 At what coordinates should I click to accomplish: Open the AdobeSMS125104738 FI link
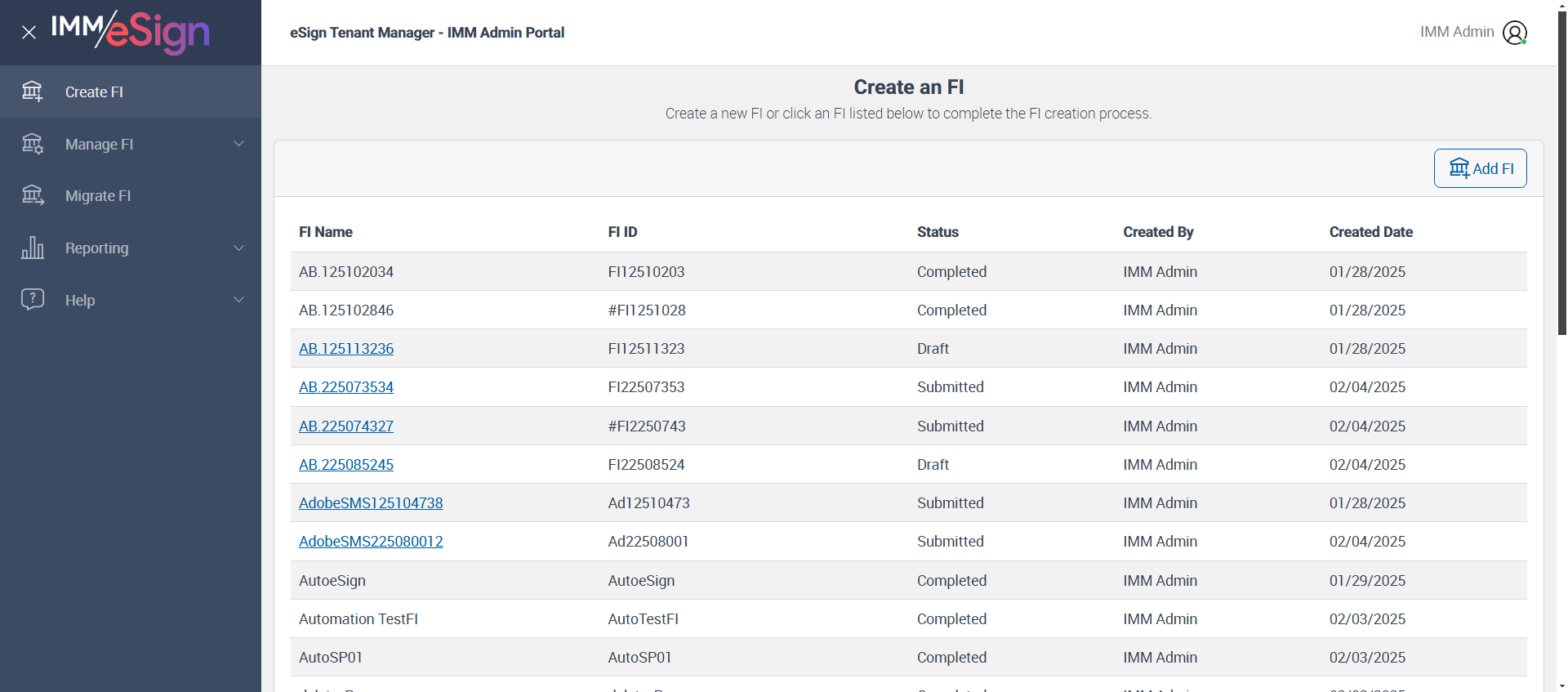pyautogui.click(x=371, y=503)
